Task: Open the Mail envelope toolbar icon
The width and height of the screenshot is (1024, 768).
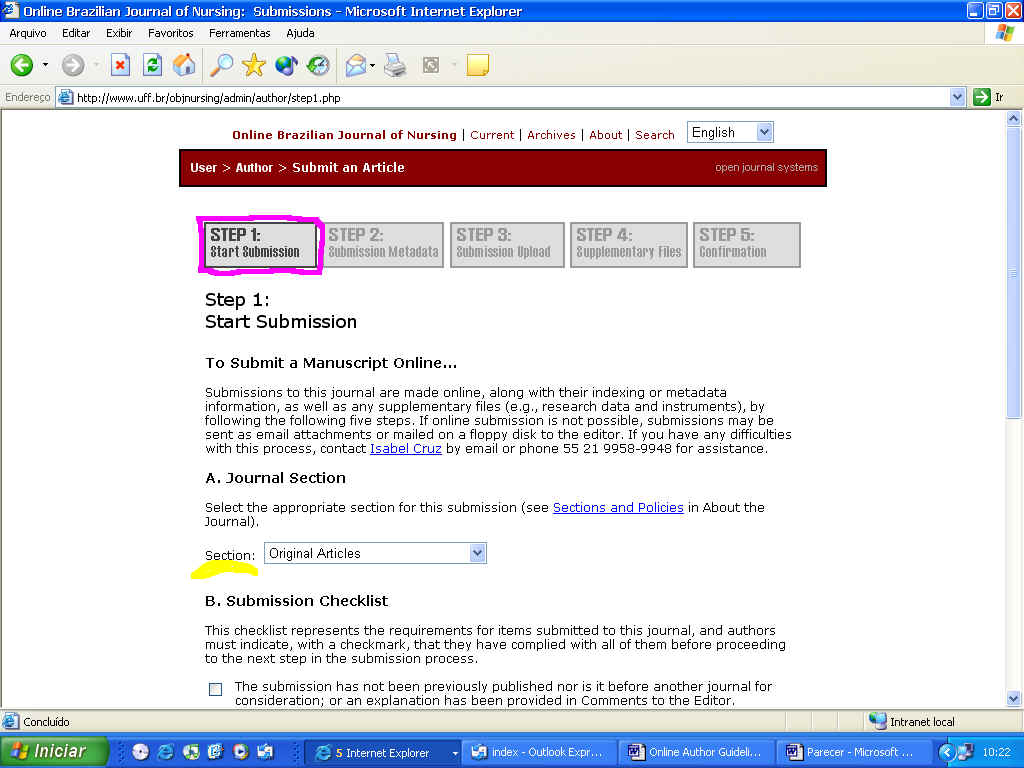Action: (x=355, y=66)
